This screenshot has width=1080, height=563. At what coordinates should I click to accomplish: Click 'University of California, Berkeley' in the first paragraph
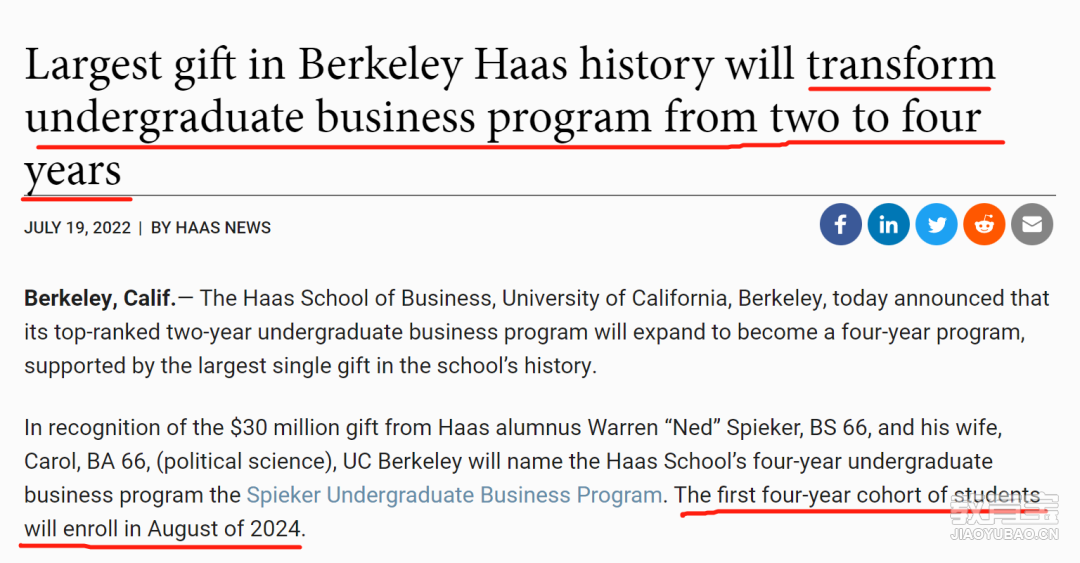tap(662, 299)
